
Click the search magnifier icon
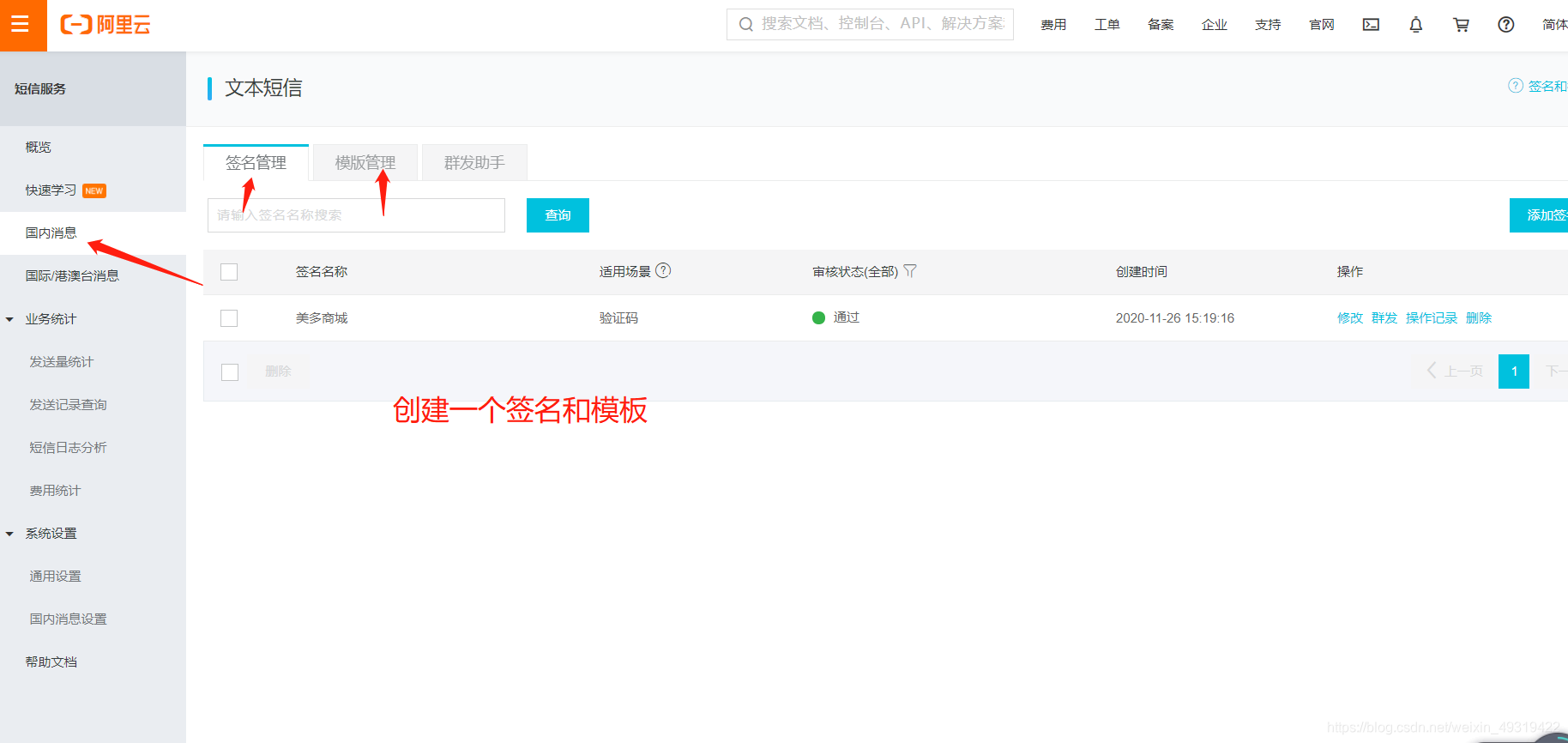tap(746, 24)
